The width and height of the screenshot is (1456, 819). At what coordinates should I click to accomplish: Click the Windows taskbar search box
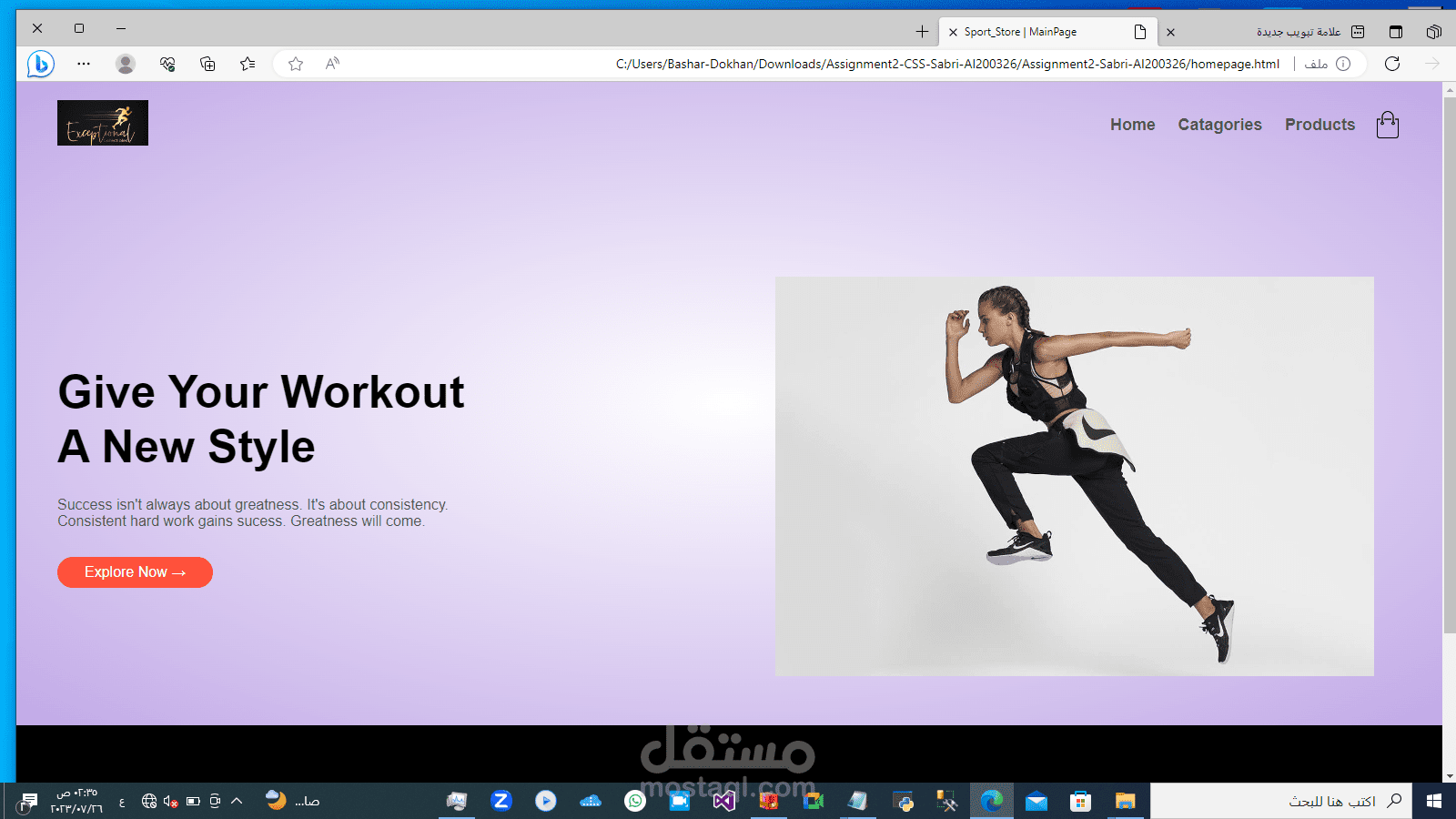coord(1281,801)
